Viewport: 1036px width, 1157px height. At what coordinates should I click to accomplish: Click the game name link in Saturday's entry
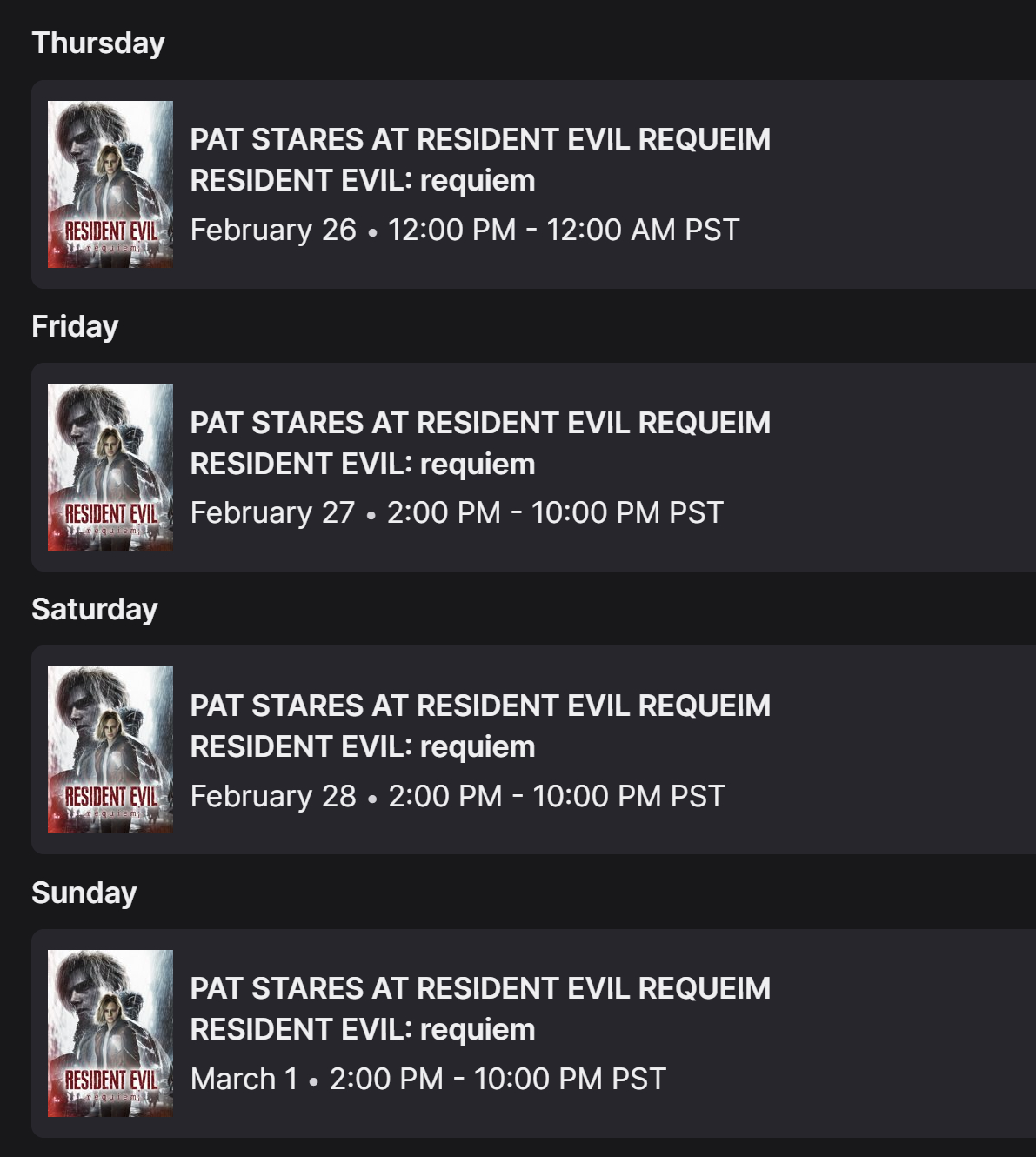click(363, 747)
